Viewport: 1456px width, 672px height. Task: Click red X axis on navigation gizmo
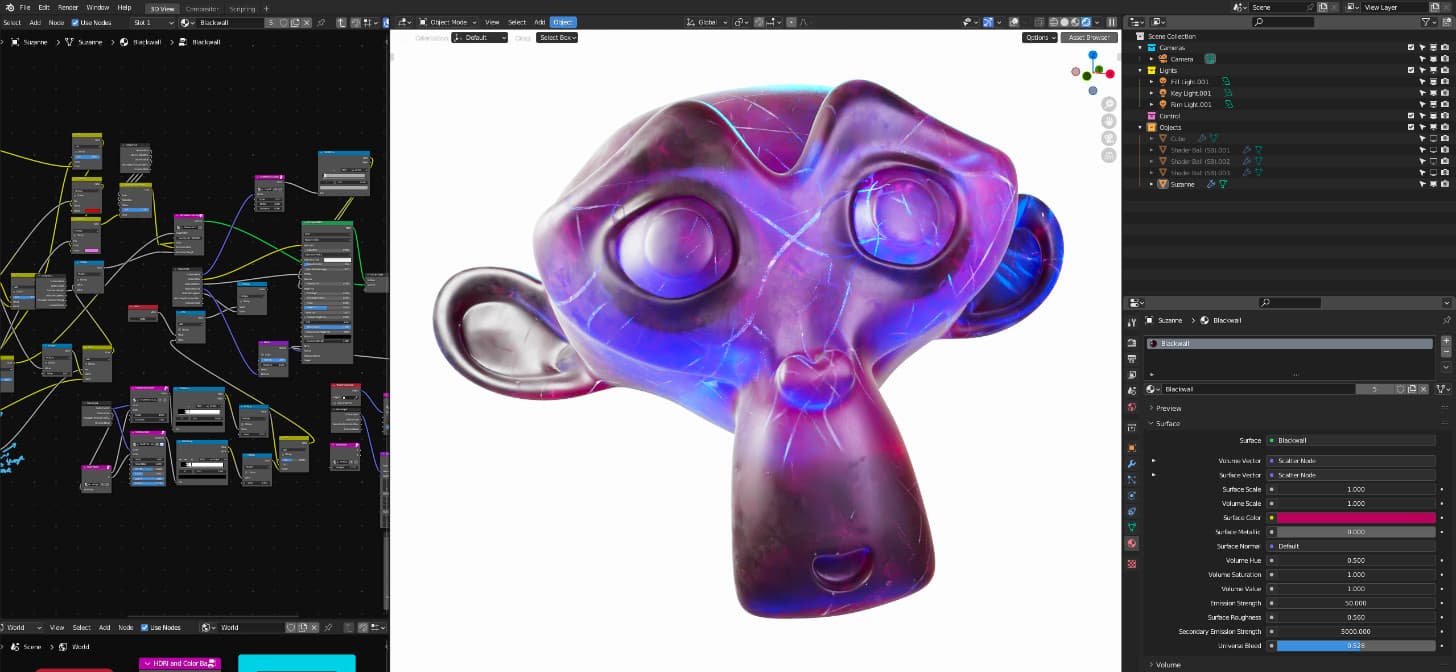click(x=1110, y=72)
